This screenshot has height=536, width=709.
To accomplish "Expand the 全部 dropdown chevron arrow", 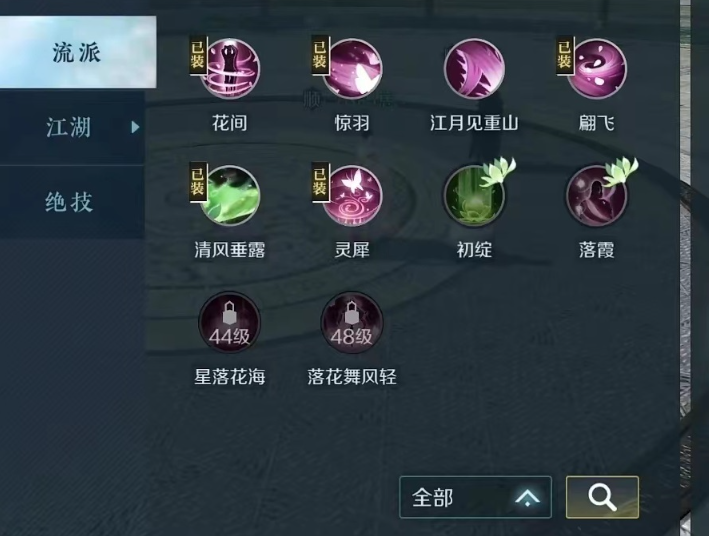I will tap(527, 498).
